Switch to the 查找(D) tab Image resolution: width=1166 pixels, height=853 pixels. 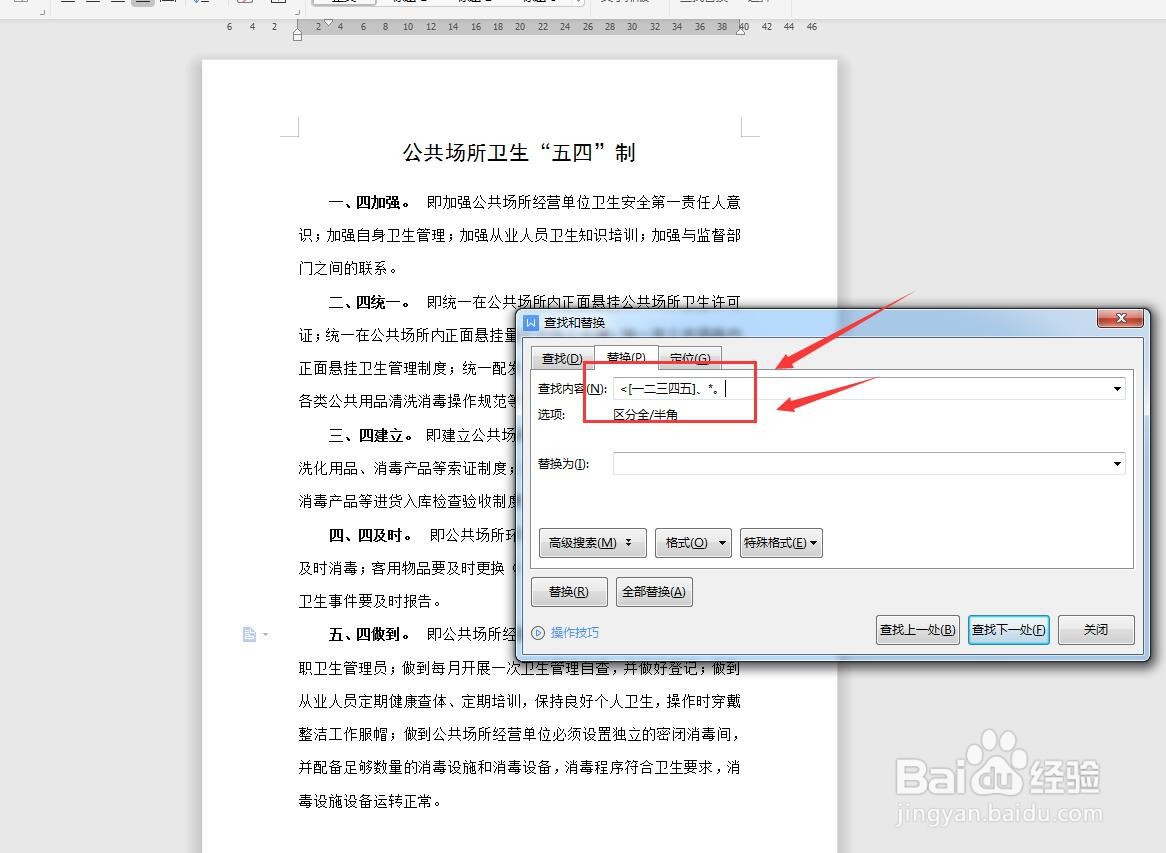(562, 358)
